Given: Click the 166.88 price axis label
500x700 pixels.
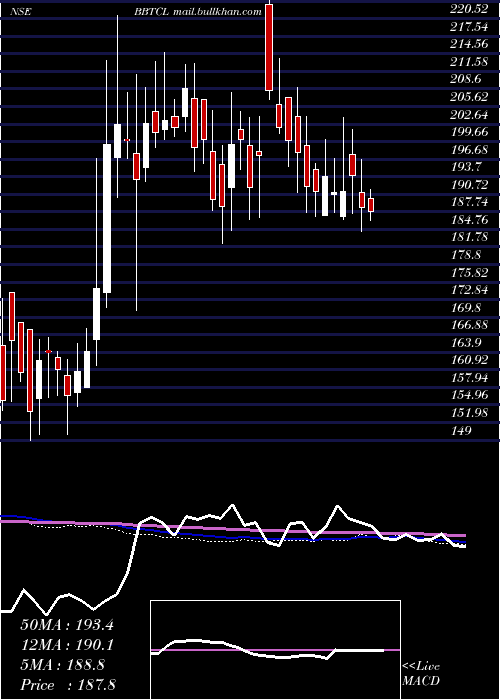Looking at the screenshot, I should [x=468, y=325].
